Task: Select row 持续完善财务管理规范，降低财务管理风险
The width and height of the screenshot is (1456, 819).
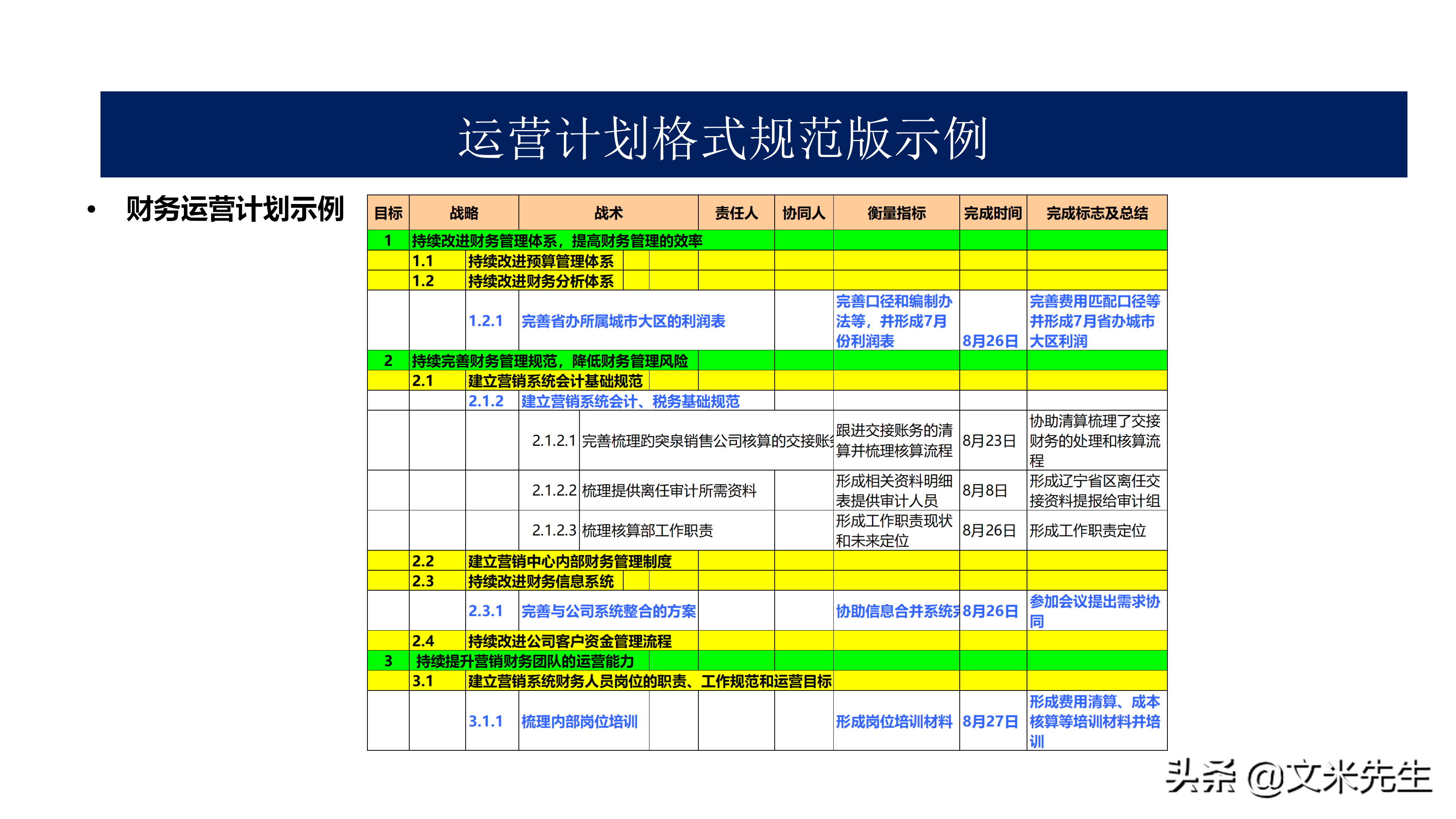Action: tap(767, 361)
